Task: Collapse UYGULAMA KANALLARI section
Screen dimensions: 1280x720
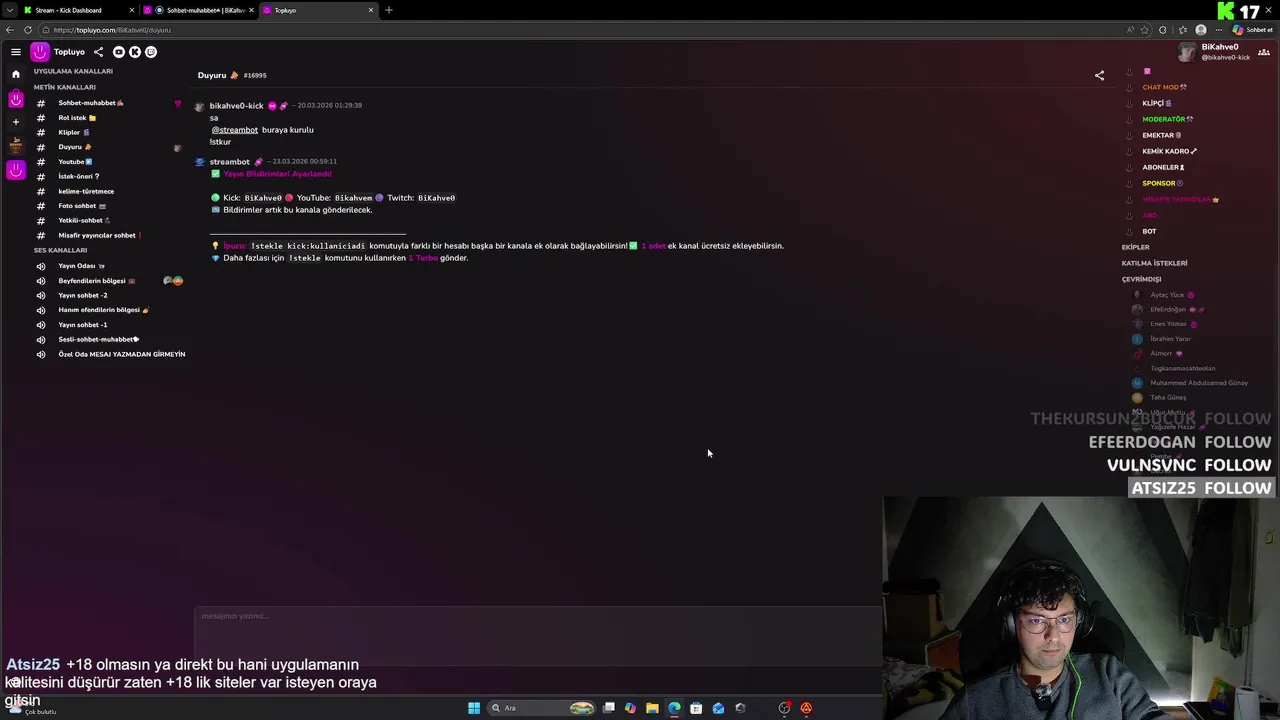Action: pyautogui.click(x=73, y=71)
